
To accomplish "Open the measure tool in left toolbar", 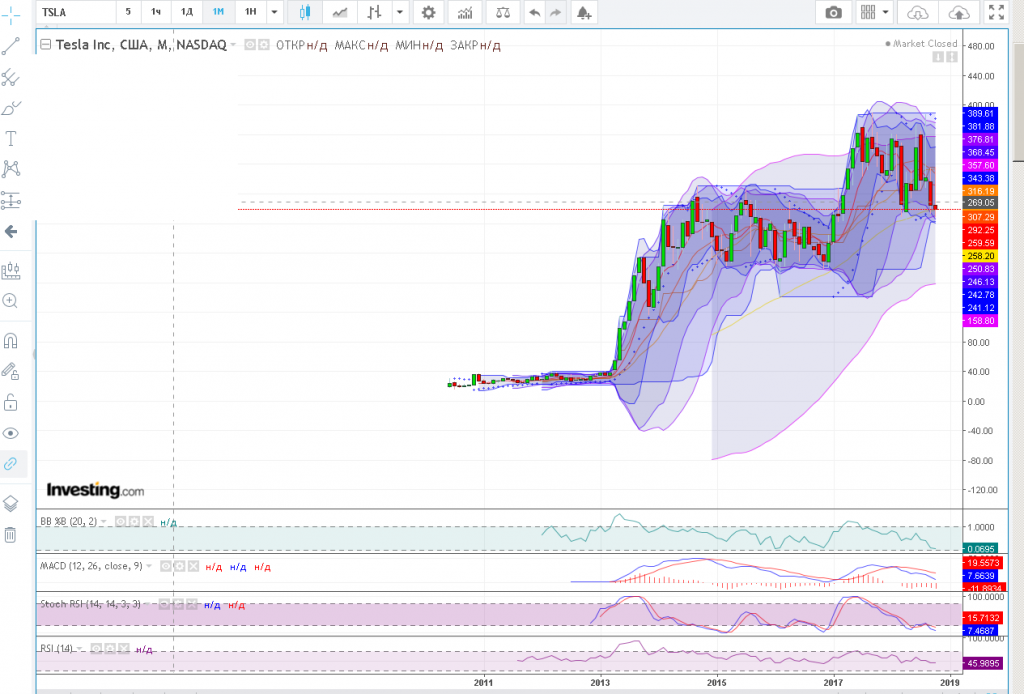I will [11, 270].
